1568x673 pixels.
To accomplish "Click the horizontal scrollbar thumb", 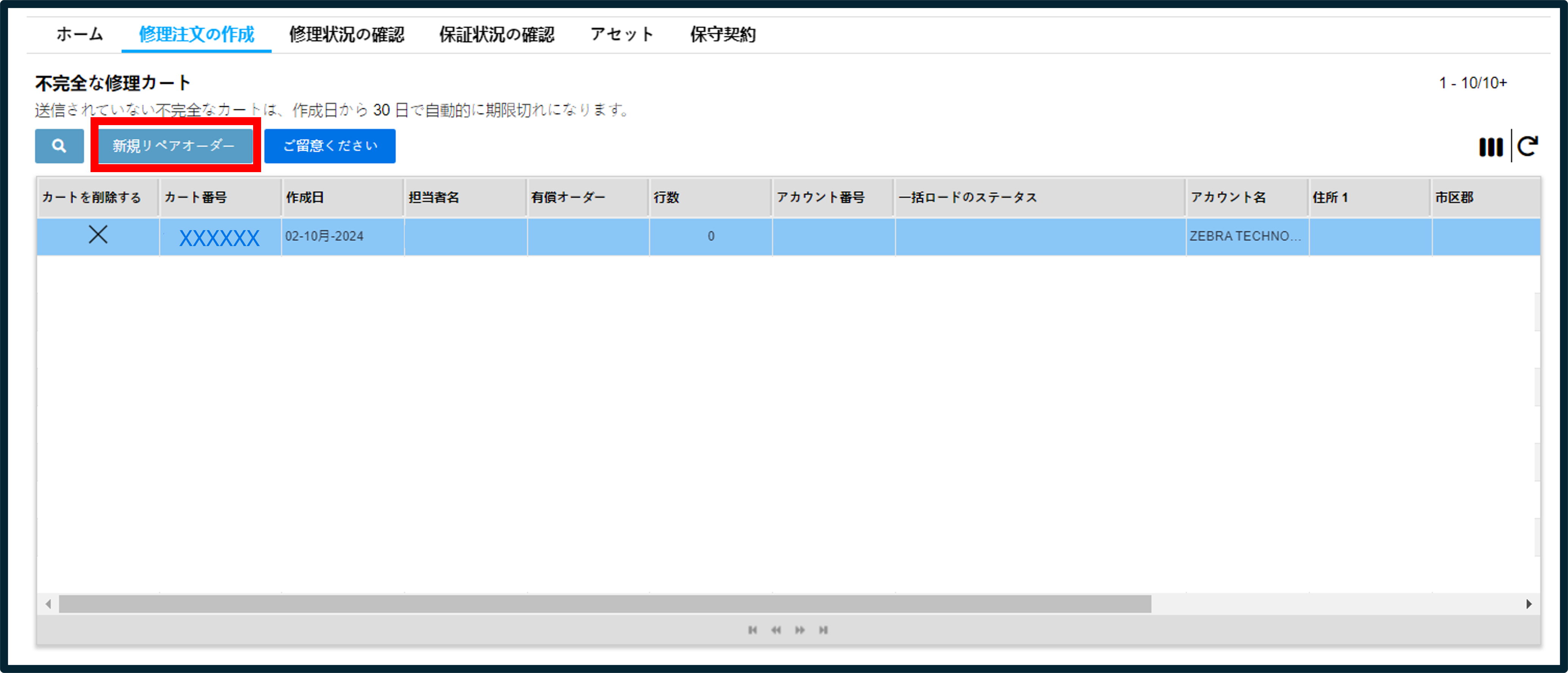I will click(605, 604).
